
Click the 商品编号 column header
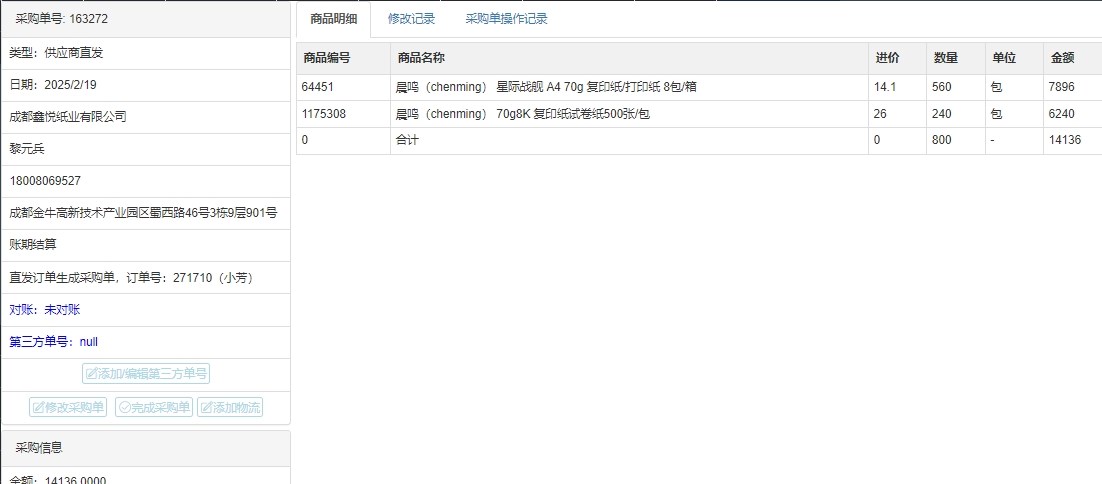coord(344,58)
